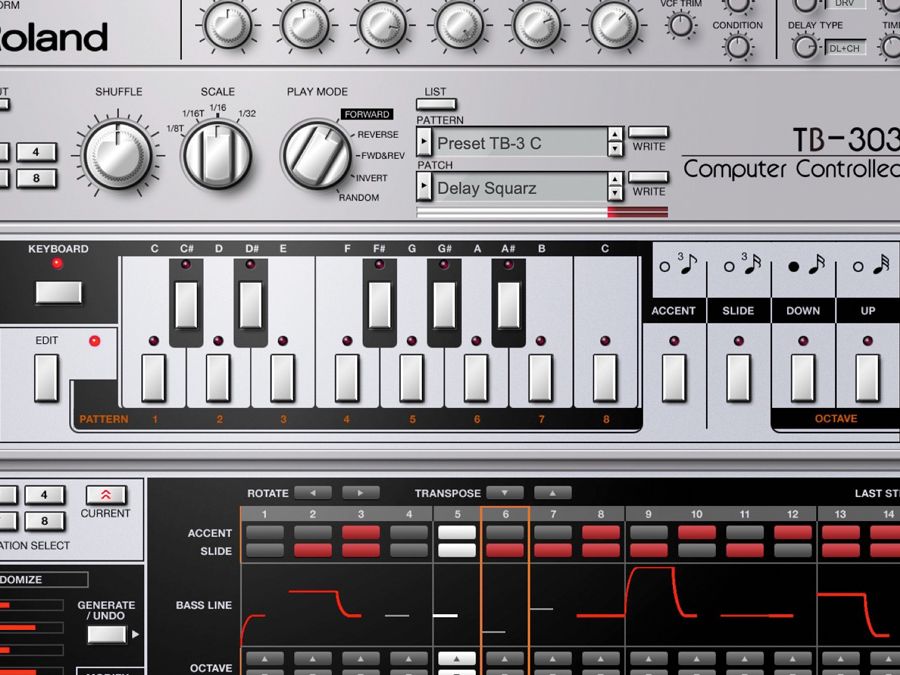Click the SLIDE button on the keyboard panel

point(739,378)
